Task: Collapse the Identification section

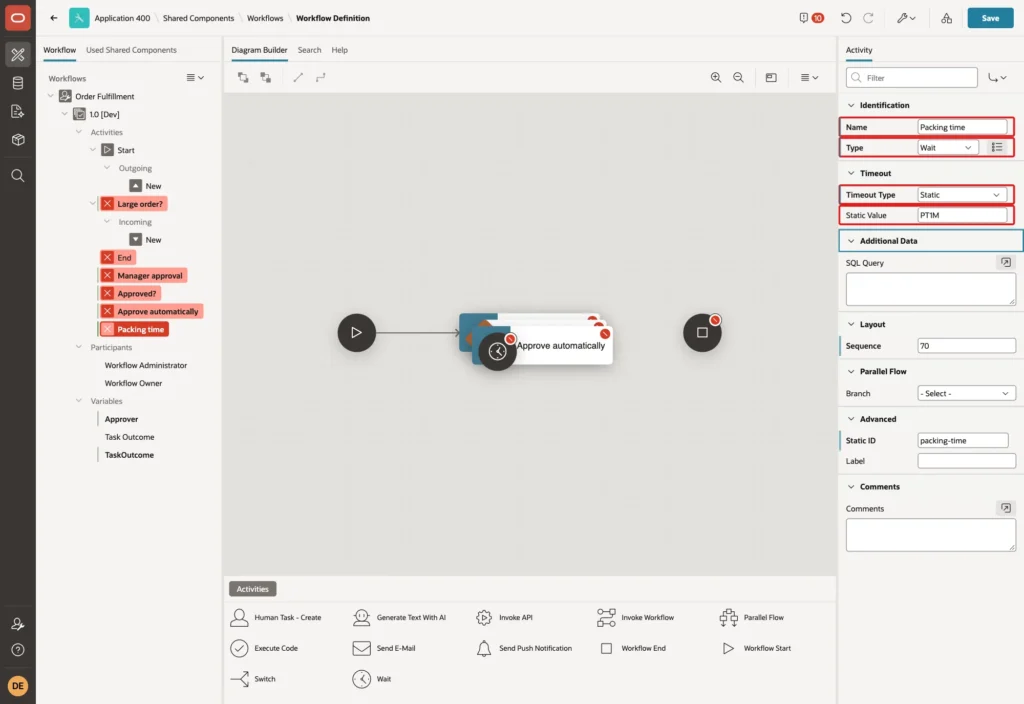Action: 851,105
